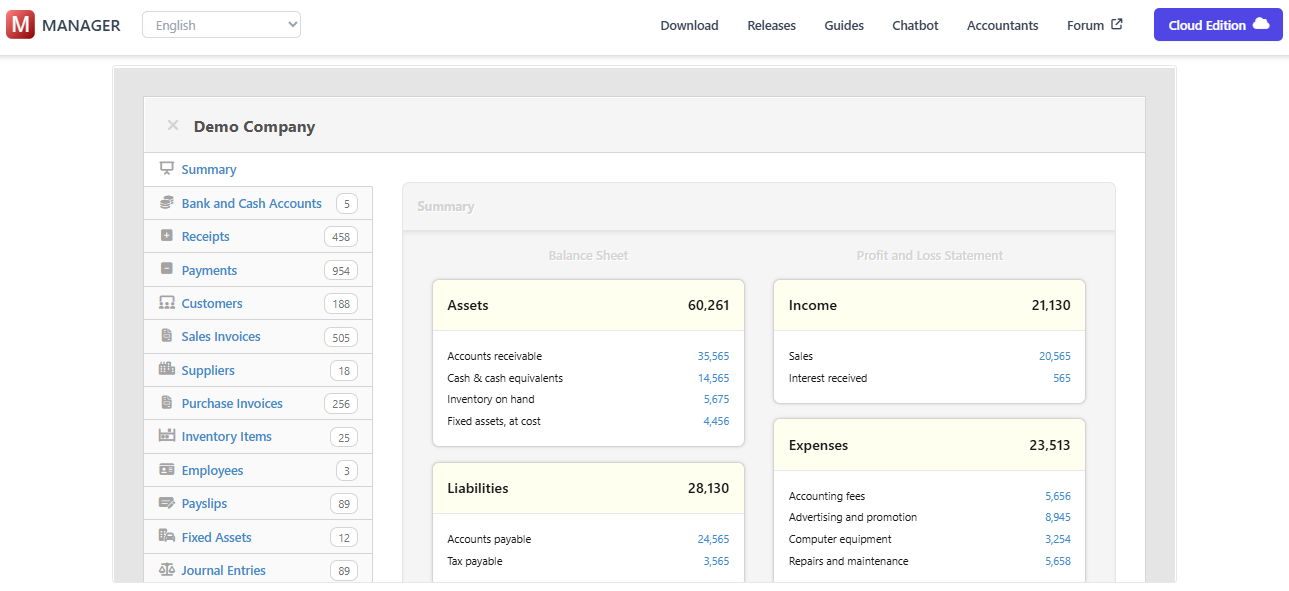
Task: Click the blue Cloud Edition button
Action: (1217, 24)
